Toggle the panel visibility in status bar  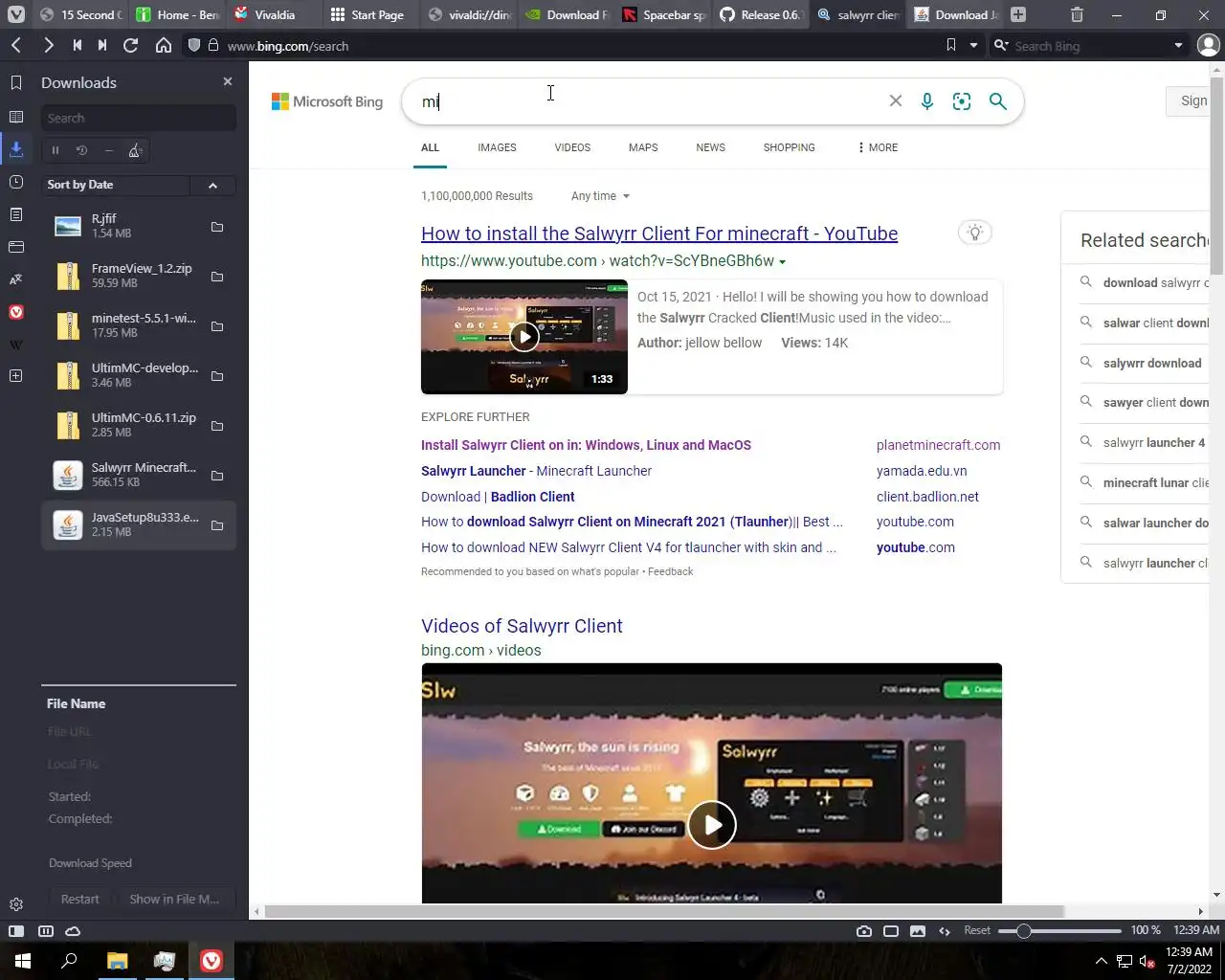point(16,931)
